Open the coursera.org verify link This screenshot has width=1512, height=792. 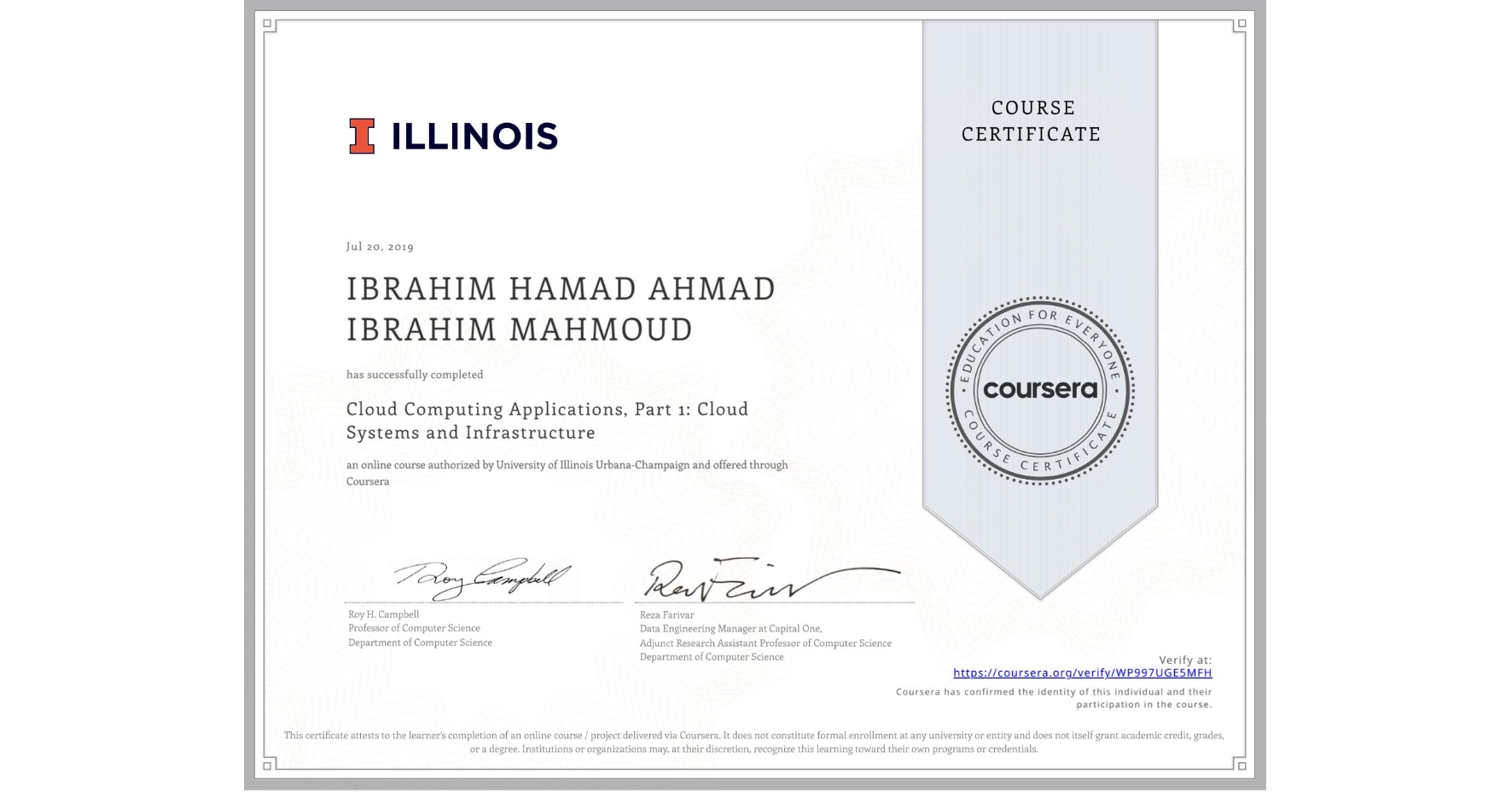tap(1082, 673)
